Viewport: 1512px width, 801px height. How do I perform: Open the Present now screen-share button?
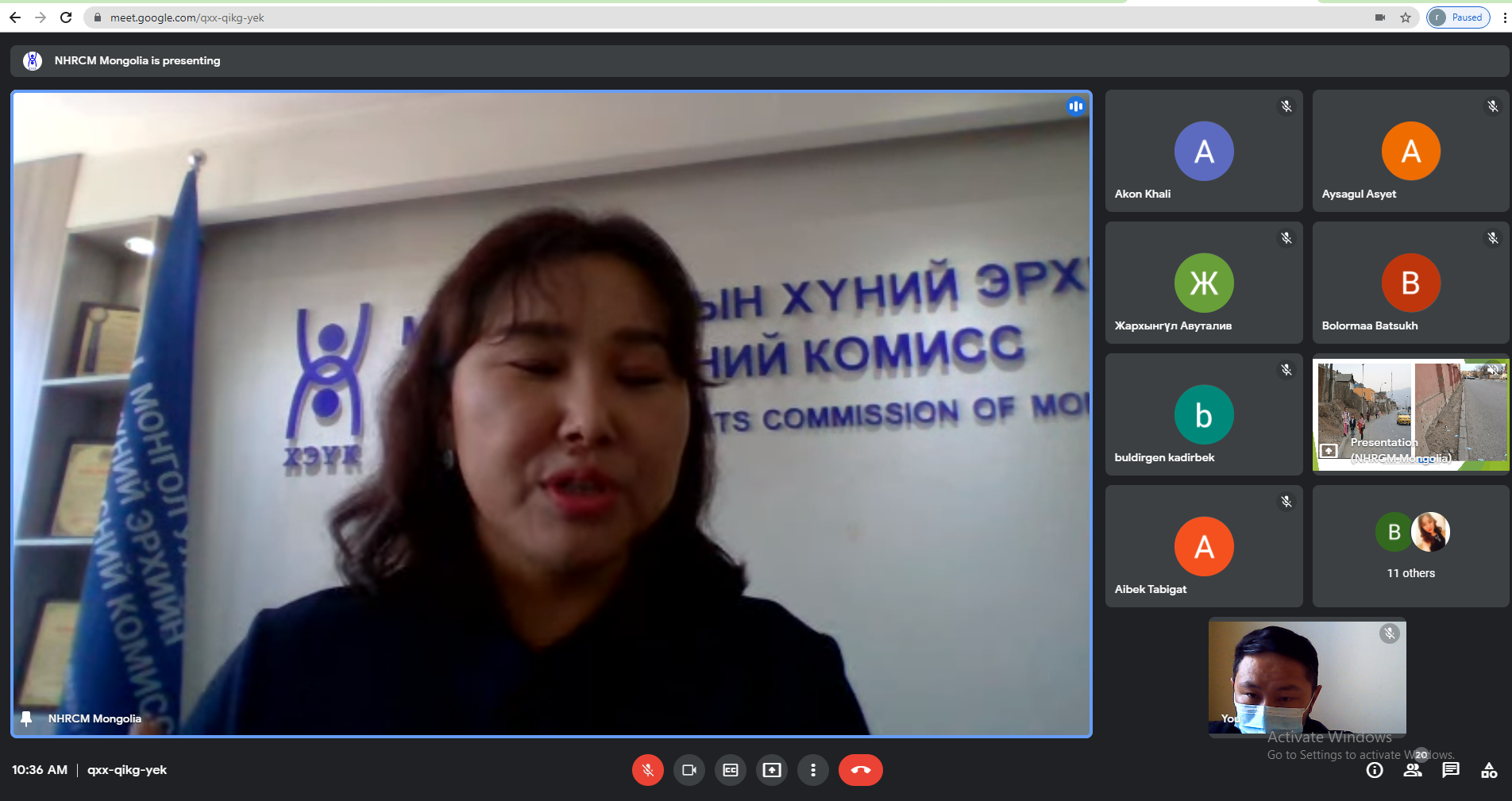click(x=772, y=770)
